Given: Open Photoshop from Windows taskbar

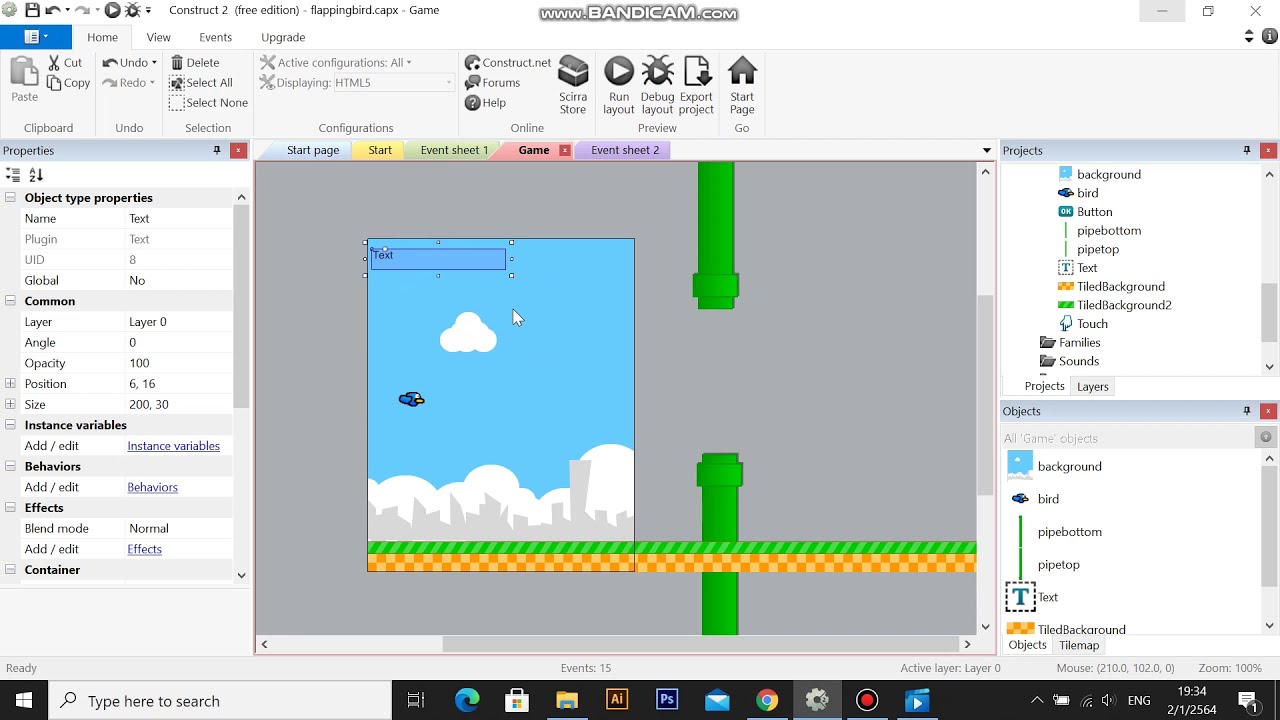Looking at the screenshot, I should [667, 700].
